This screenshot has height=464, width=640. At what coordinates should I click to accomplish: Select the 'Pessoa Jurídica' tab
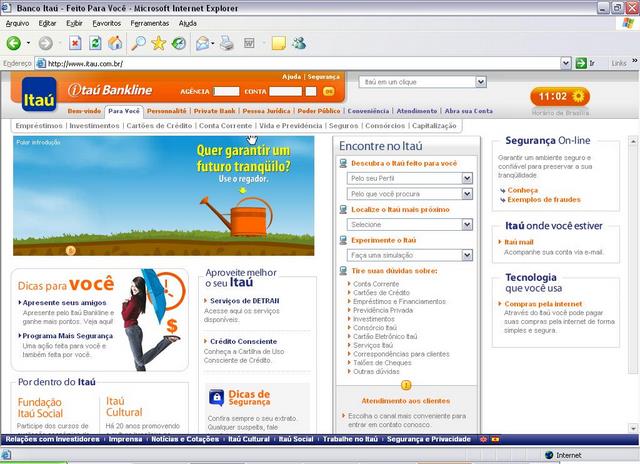tap(266, 111)
